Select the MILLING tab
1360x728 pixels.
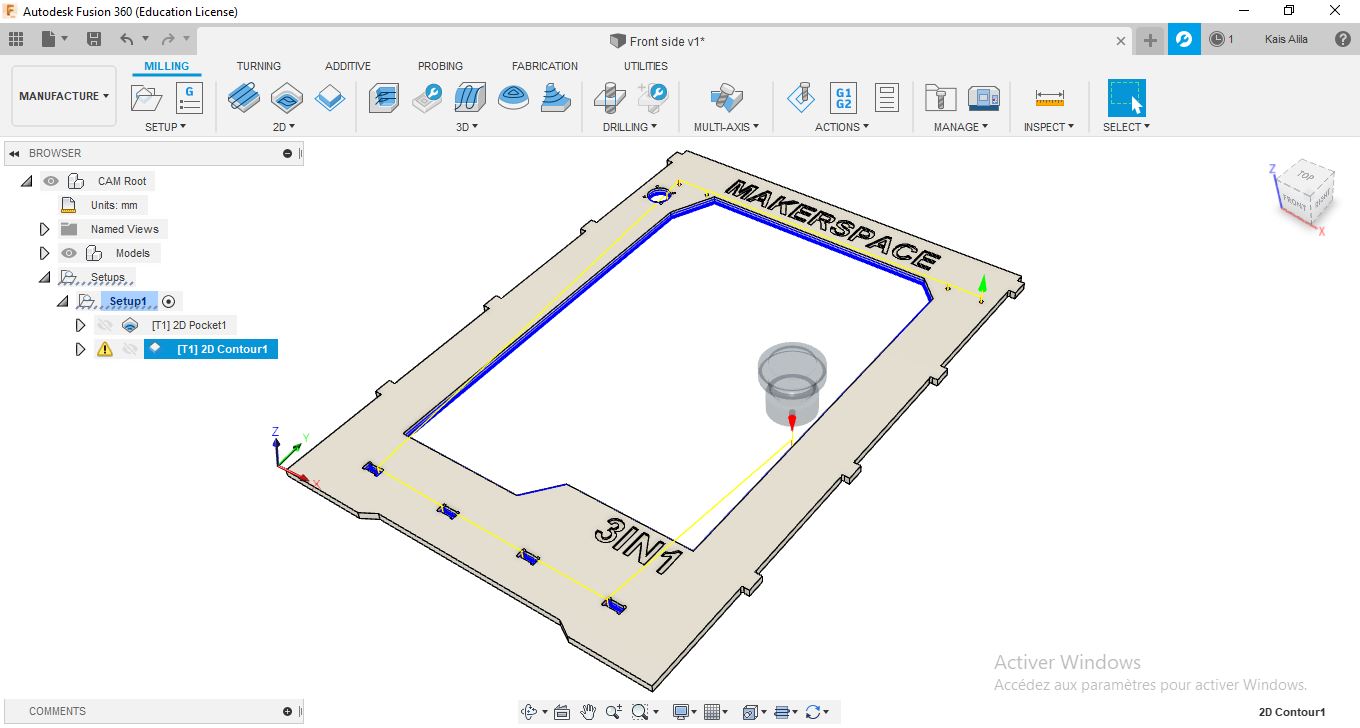(167, 66)
